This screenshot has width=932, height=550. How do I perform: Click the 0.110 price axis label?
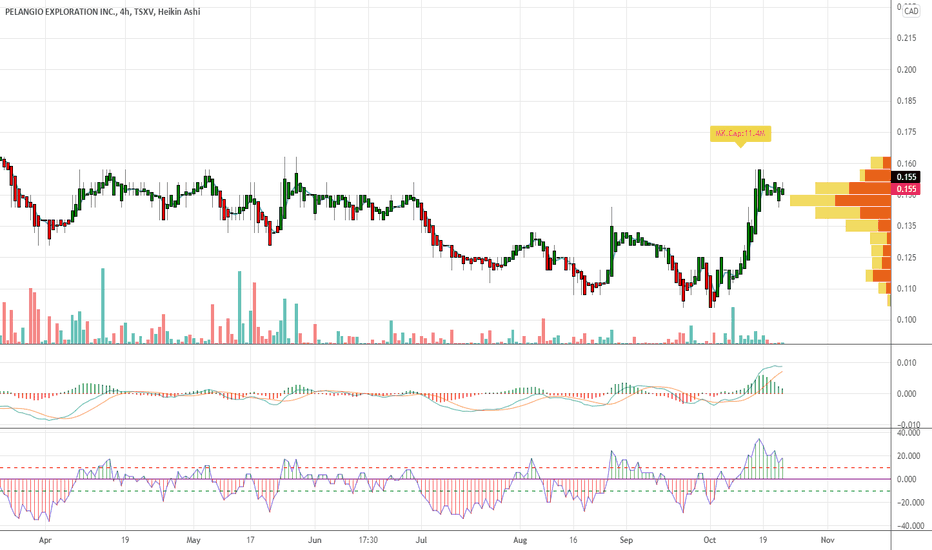pyautogui.click(x=906, y=288)
